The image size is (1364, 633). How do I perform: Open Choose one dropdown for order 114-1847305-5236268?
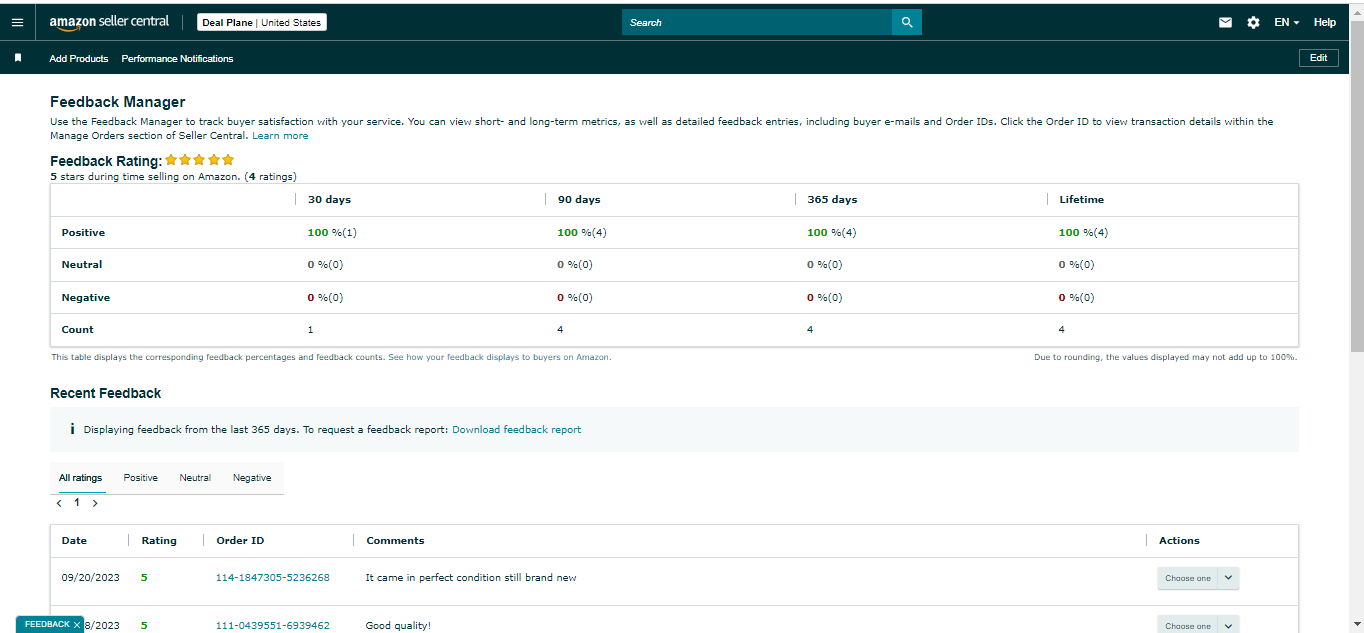click(1198, 578)
